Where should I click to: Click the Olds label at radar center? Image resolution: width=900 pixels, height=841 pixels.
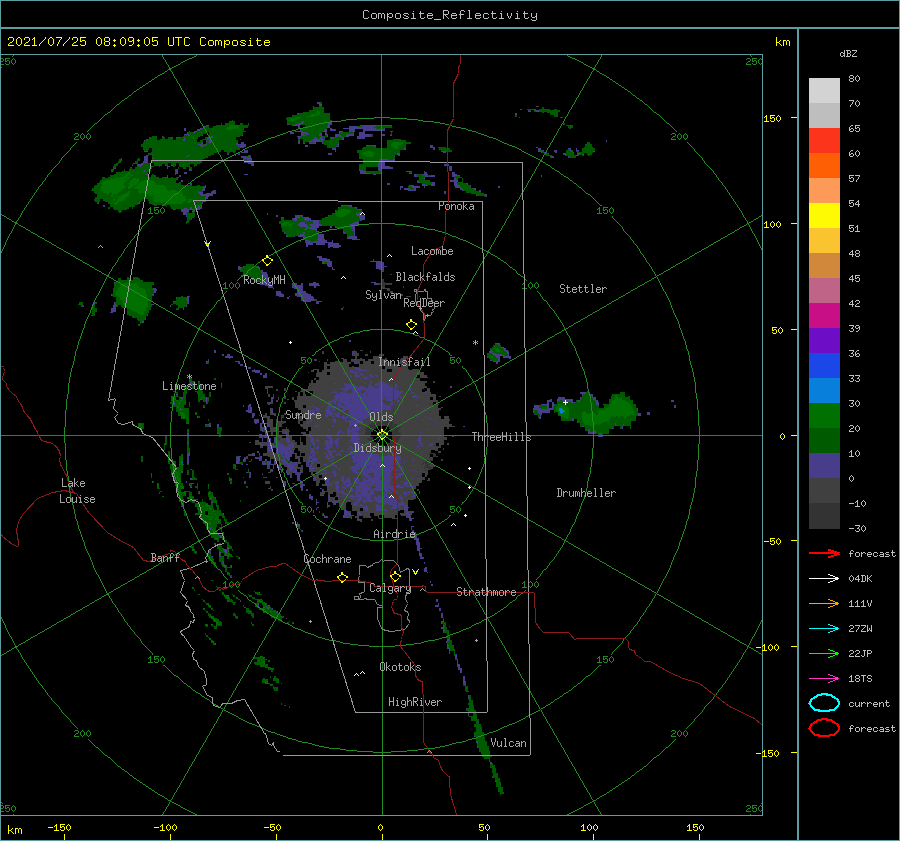click(x=381, y=417)
